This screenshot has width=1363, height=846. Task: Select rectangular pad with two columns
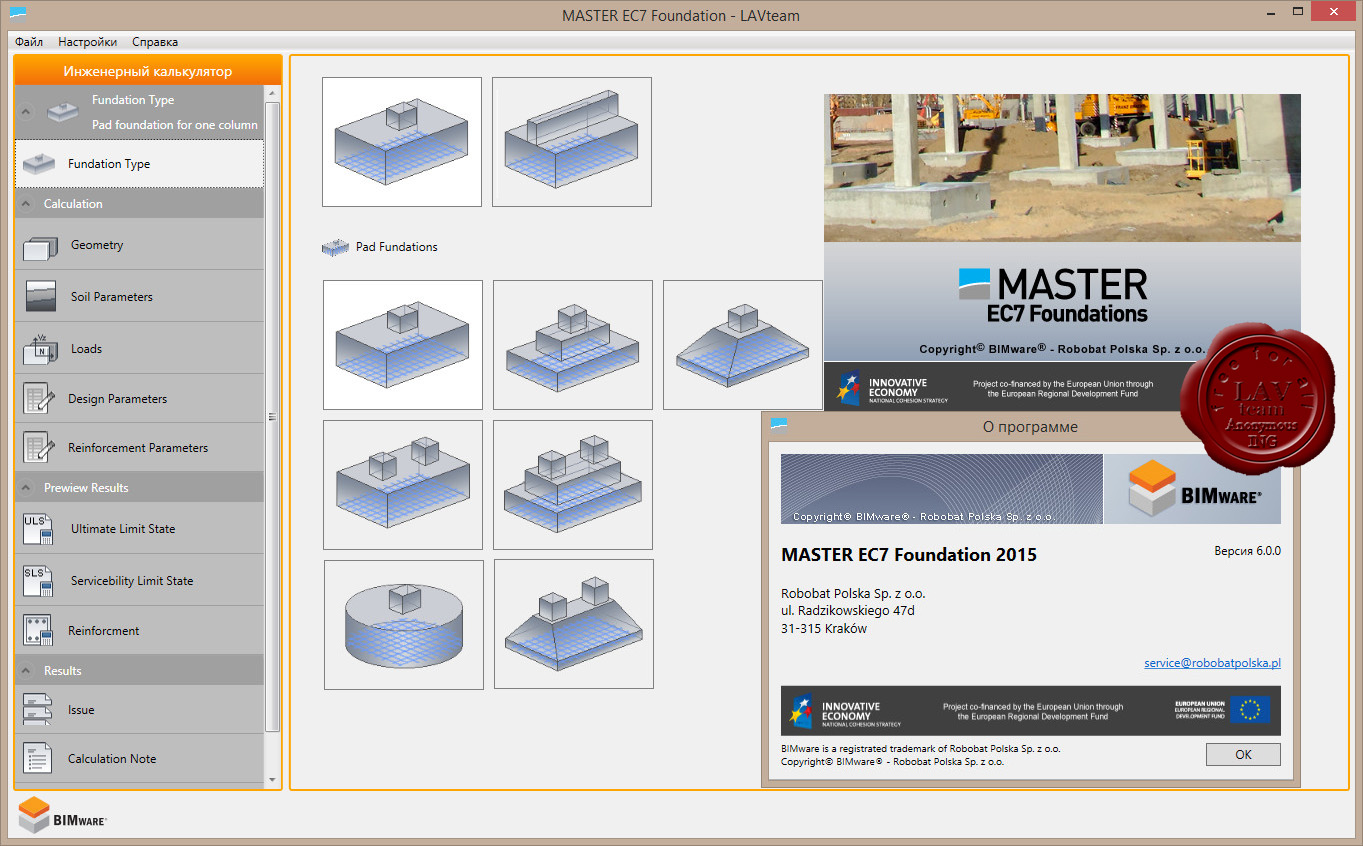[403, 485]
